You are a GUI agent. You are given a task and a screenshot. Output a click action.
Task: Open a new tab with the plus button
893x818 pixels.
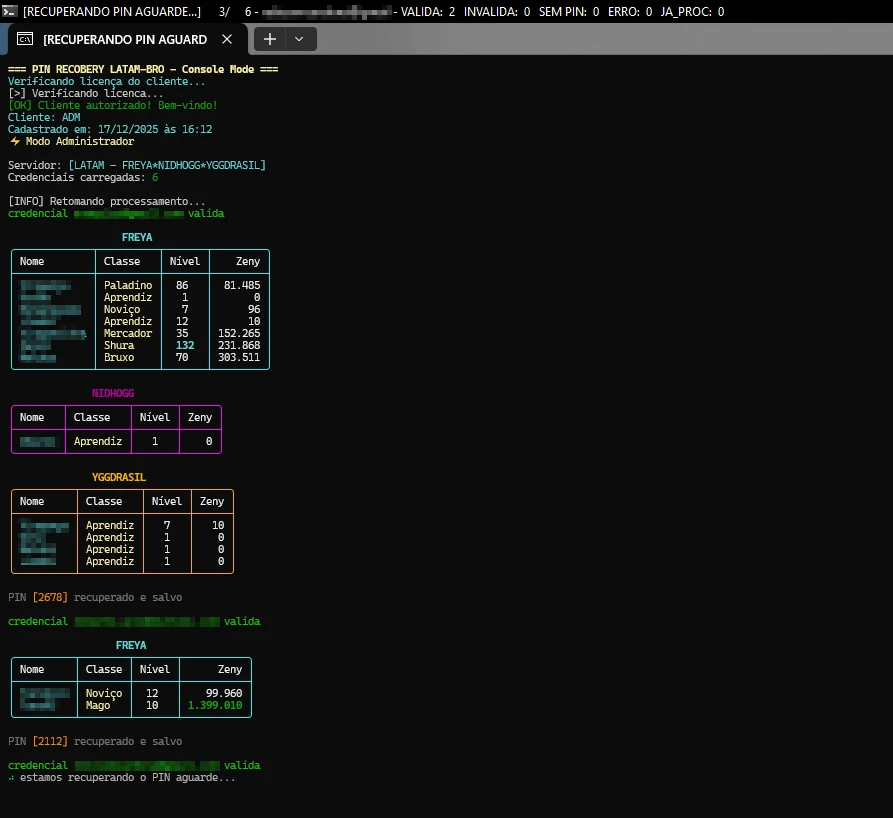[269, 39]
